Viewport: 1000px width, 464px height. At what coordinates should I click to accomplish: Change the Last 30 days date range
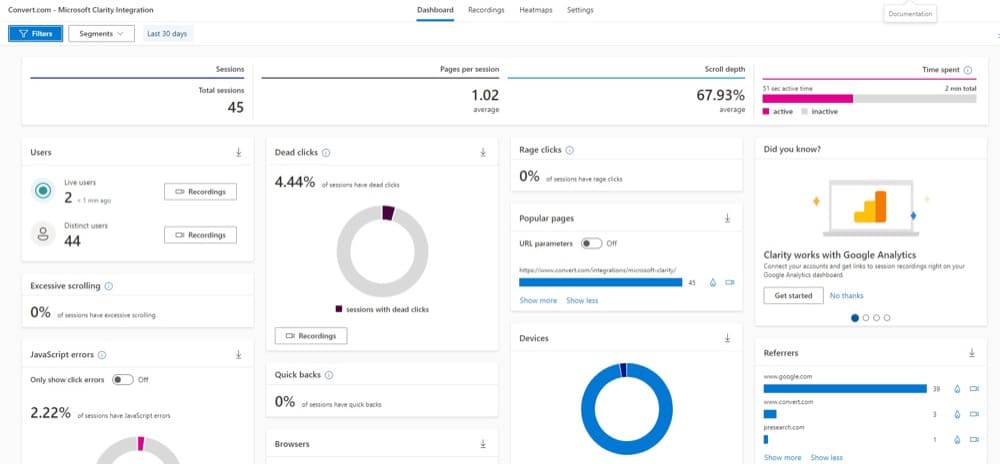(167, 34)
